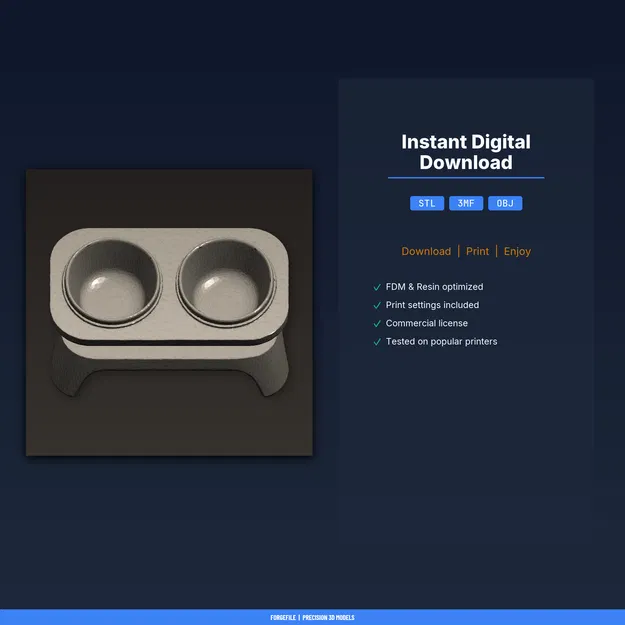The height and width of the screenshot is (625, 625).
Task: Click the "Download" step text
Action: (x=426, y=251)
